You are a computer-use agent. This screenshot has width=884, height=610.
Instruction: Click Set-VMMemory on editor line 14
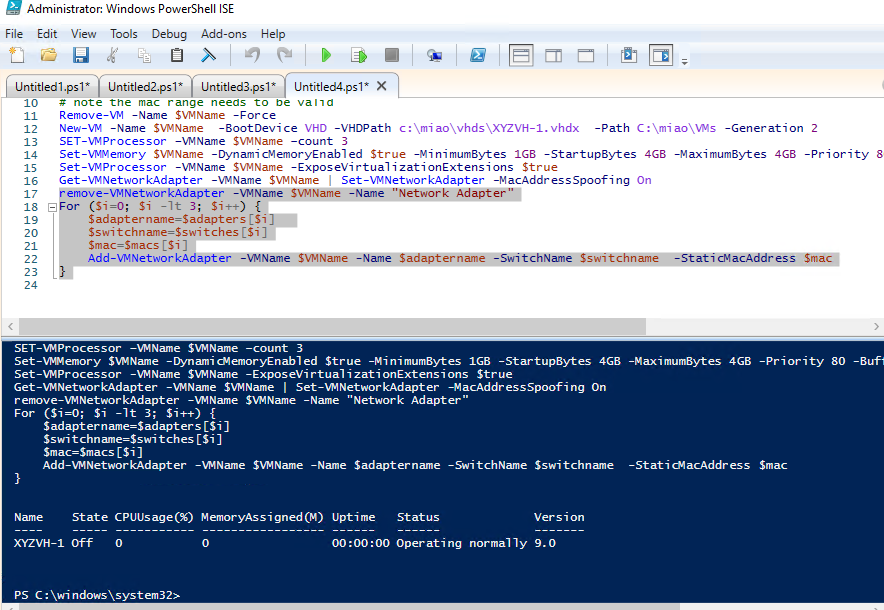103,154
